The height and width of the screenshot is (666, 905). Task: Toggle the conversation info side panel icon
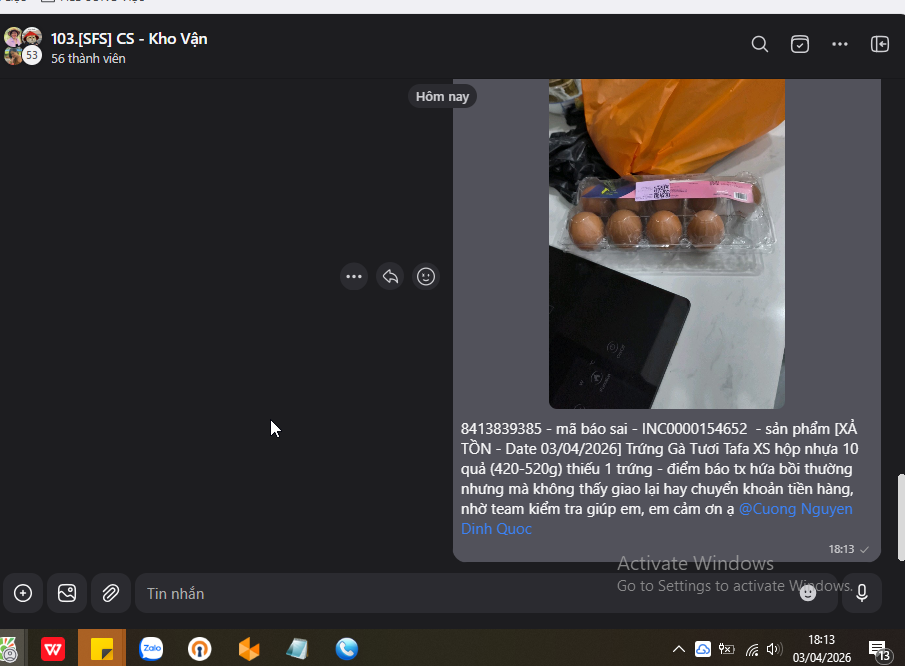pos(880,44)
